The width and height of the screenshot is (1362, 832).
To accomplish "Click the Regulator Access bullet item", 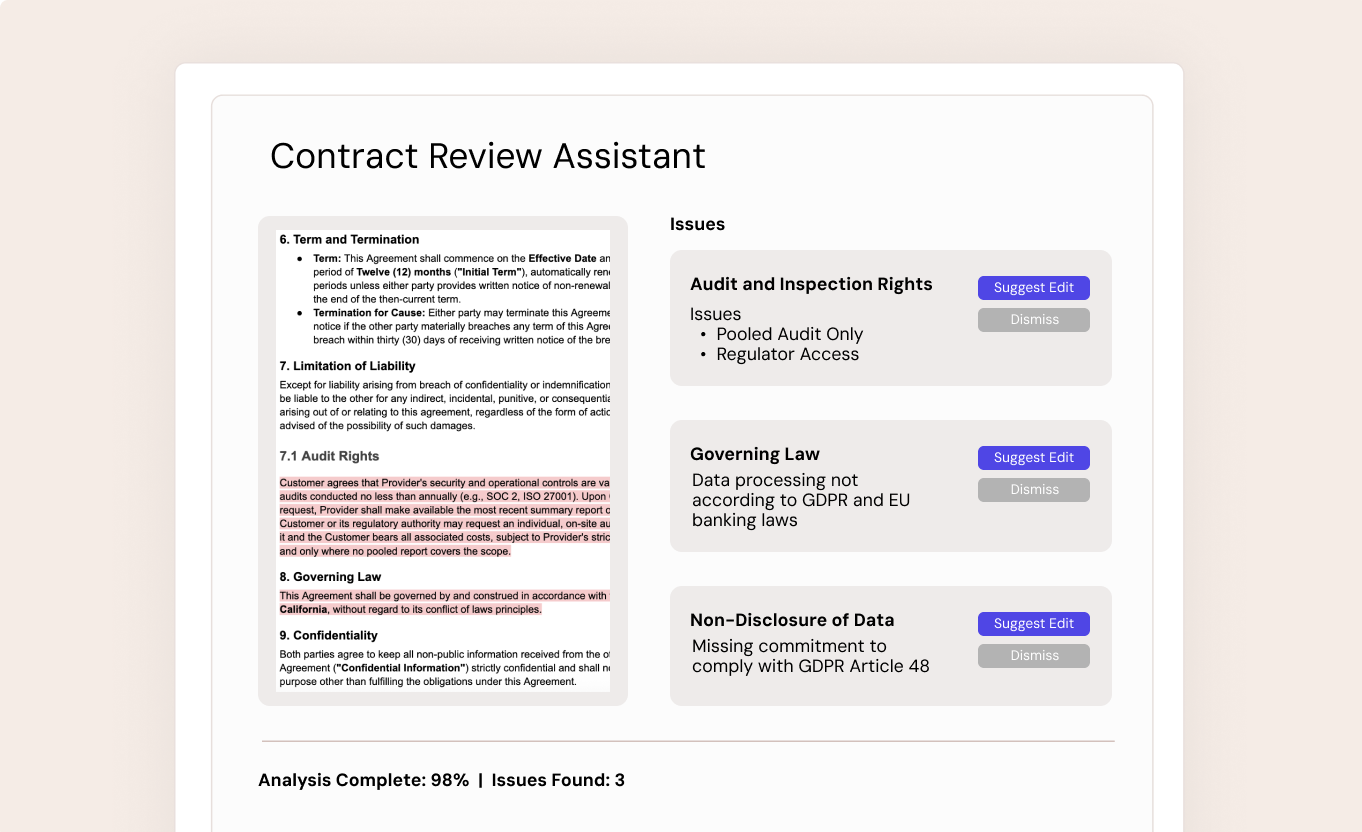I will [787, 354].
